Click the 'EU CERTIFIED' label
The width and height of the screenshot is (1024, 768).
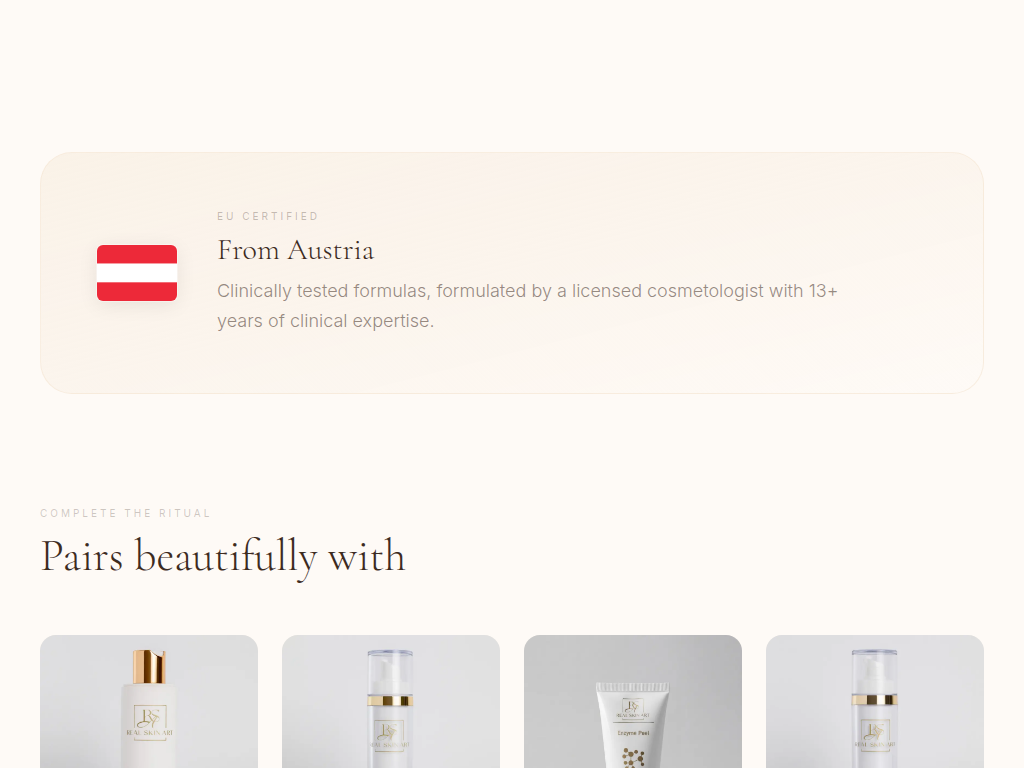tap(268, 216)
